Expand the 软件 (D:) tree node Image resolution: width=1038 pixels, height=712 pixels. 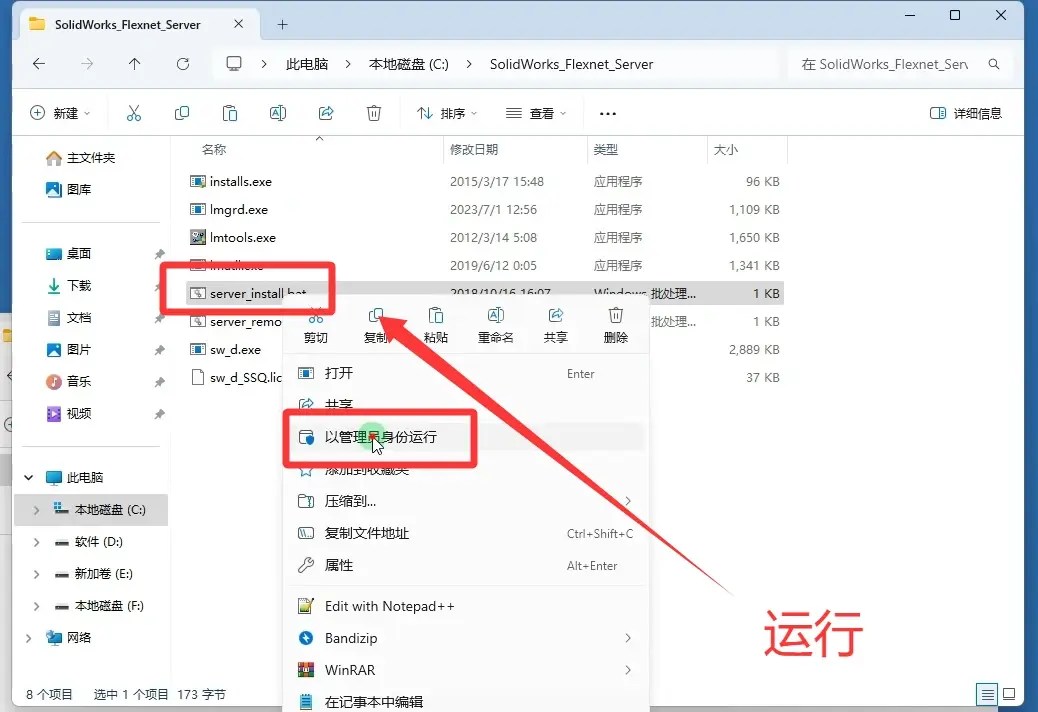coord(36,542)
